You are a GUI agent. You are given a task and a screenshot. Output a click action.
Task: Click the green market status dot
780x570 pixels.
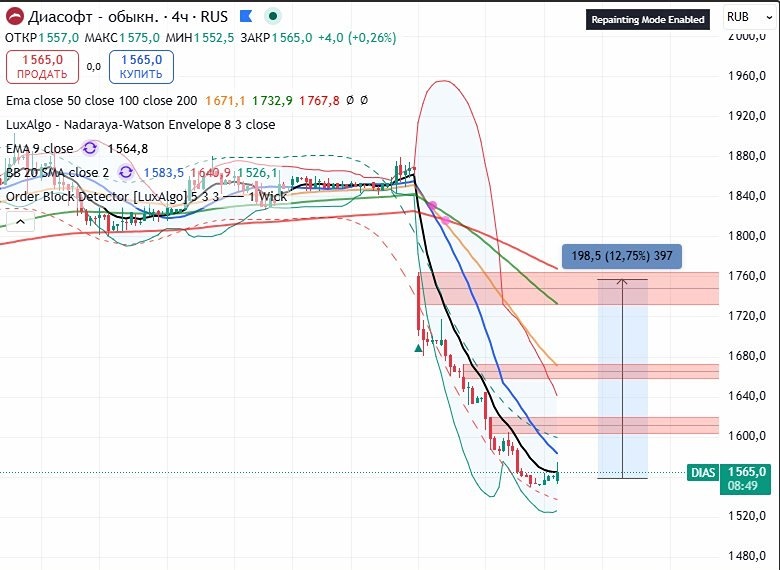tap(272, 16)
